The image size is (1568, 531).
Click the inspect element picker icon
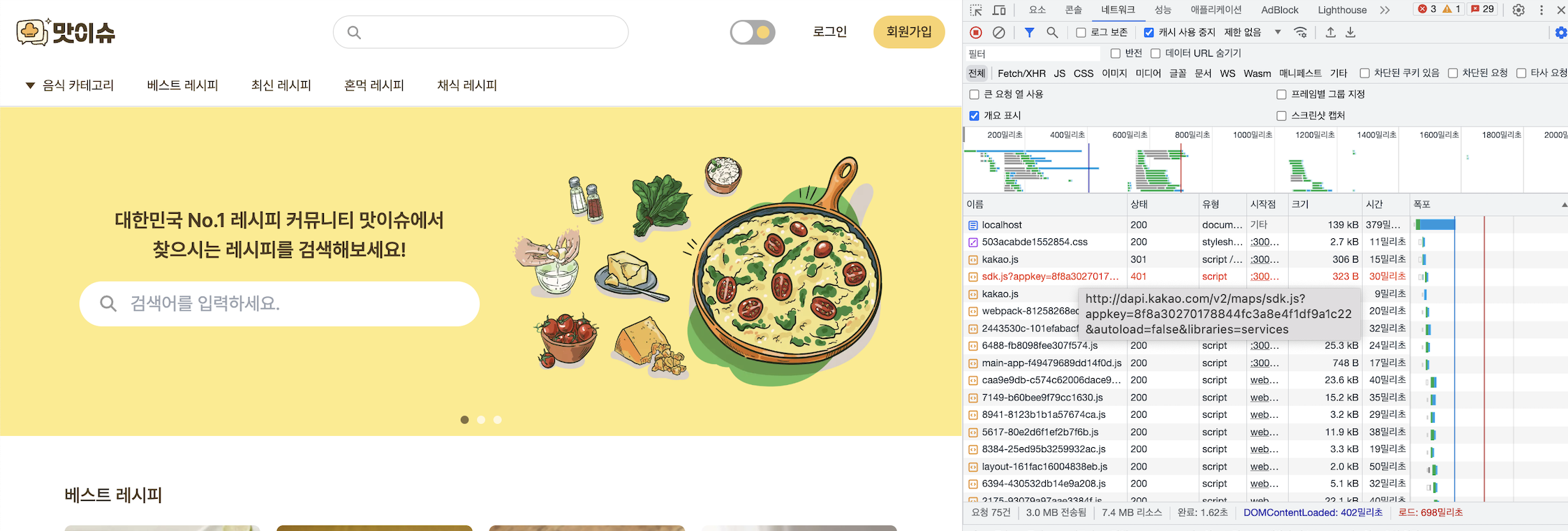[x=976, y=10]
